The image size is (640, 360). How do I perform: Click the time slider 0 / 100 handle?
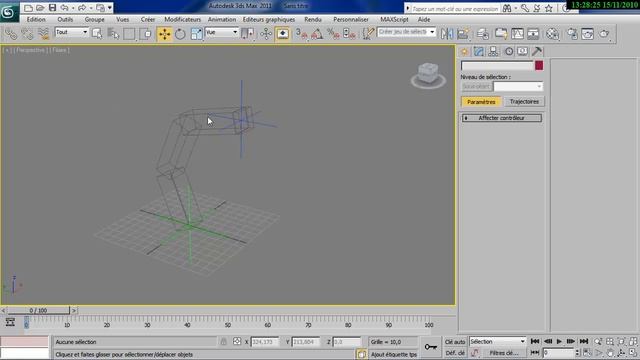pyautogui.click(x=38, y=311)
